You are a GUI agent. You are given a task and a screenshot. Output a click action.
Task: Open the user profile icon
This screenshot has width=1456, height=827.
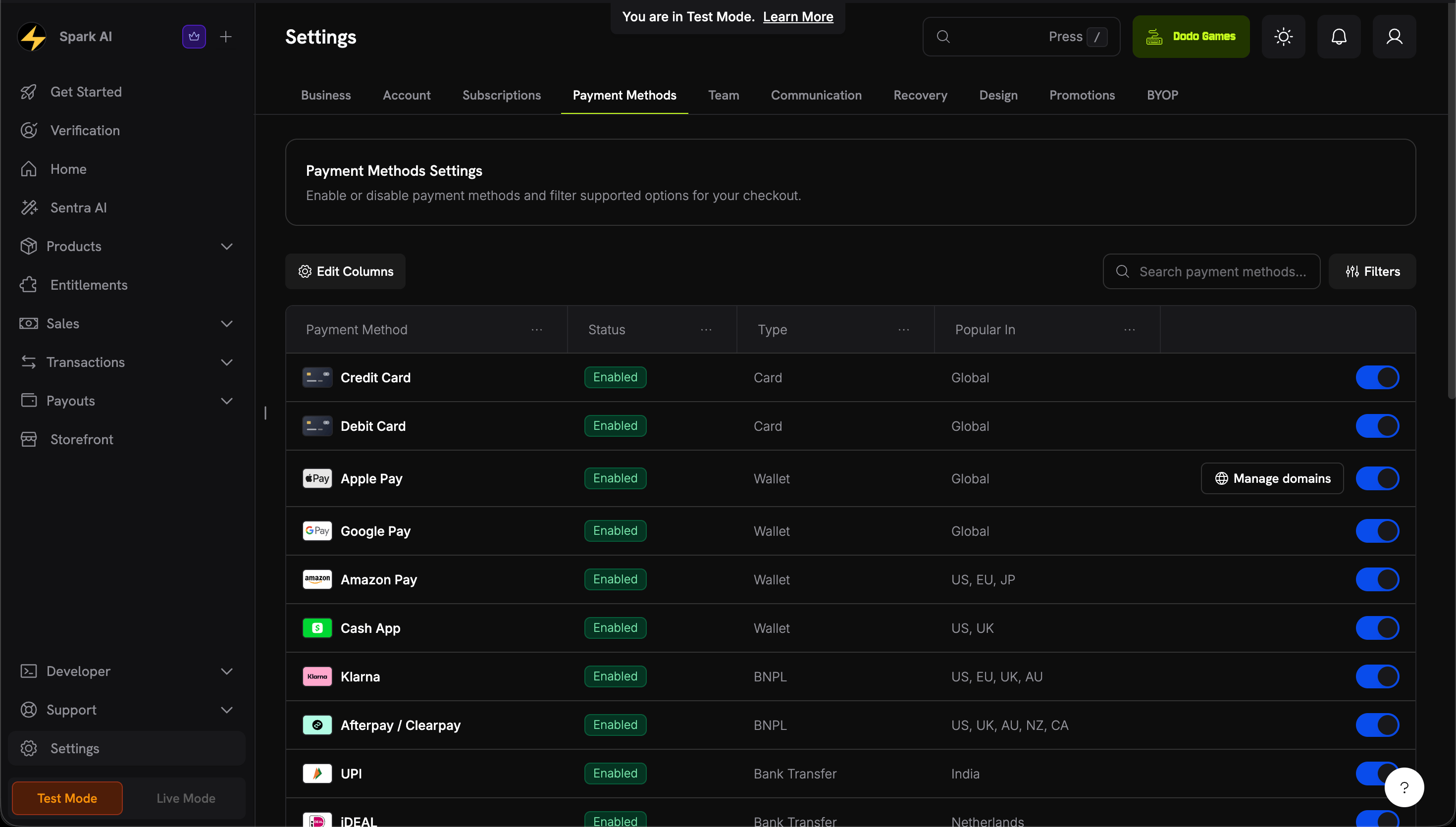[1394, 37]
